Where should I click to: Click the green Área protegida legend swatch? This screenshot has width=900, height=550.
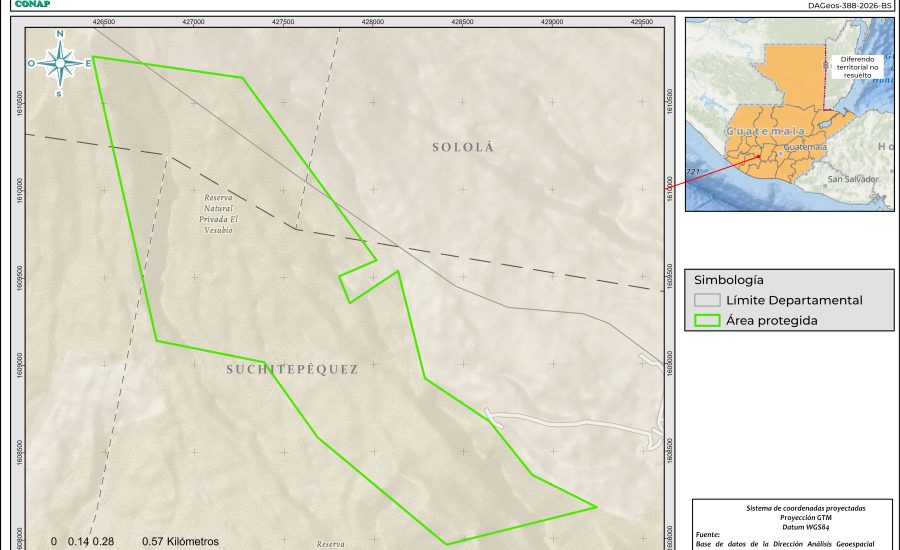(x=708, y=321)
